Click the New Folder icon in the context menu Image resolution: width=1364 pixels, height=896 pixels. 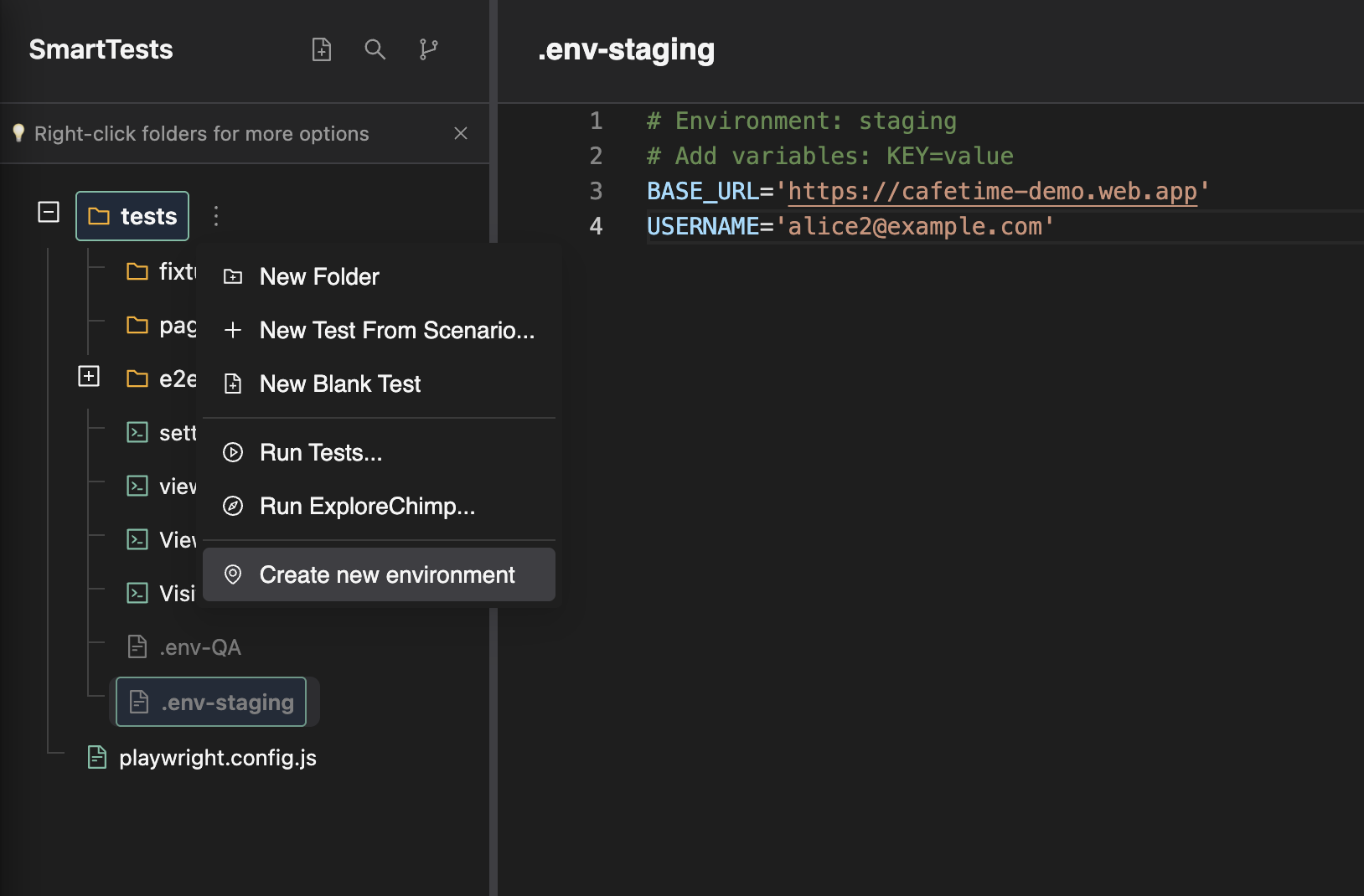tap(233, 276)
